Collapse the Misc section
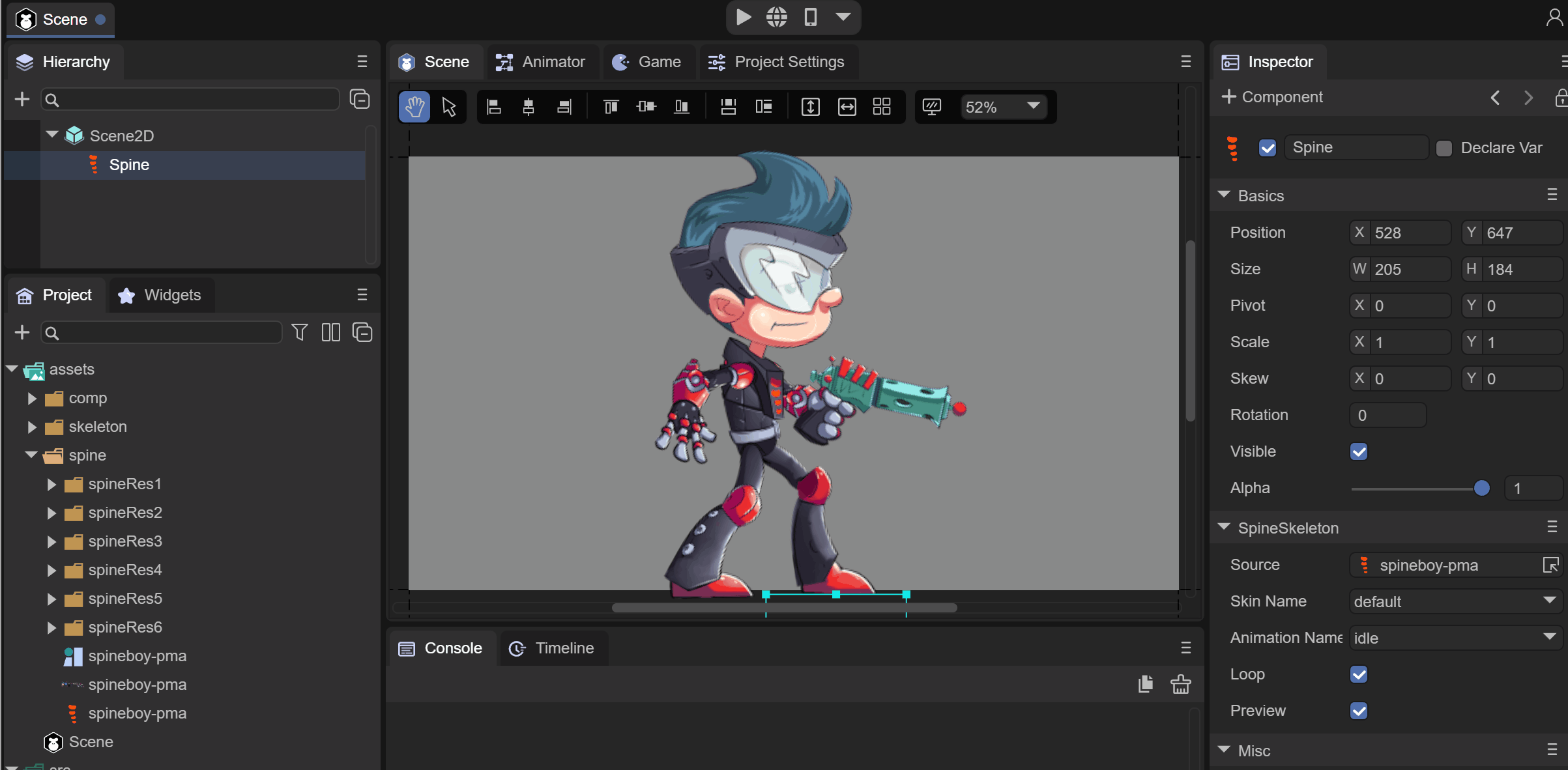Image resolution: width=1568 pixels, height=770 pixels. point(1224,750)
